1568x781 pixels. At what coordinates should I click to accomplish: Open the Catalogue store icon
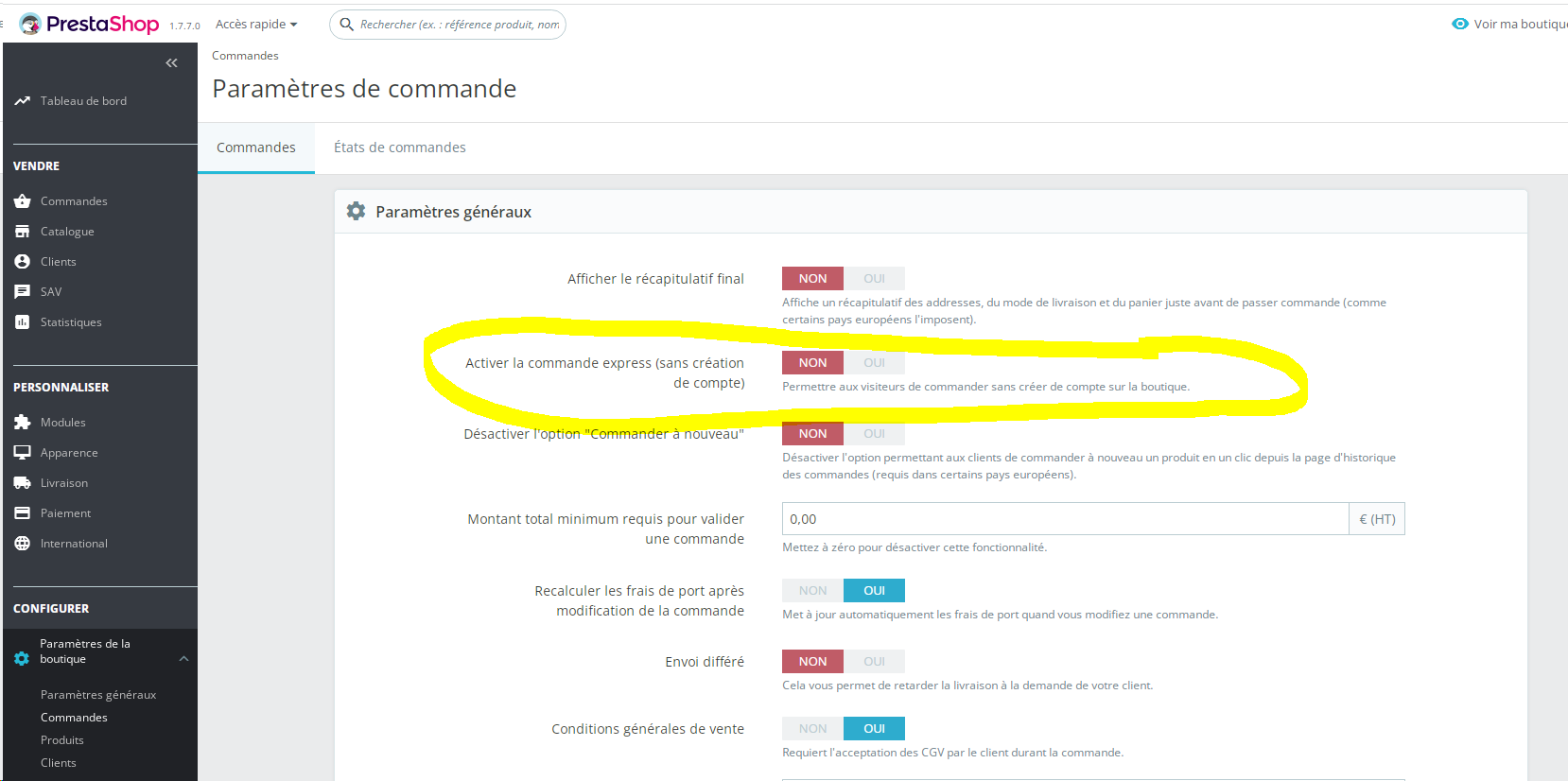coord(22,232)
